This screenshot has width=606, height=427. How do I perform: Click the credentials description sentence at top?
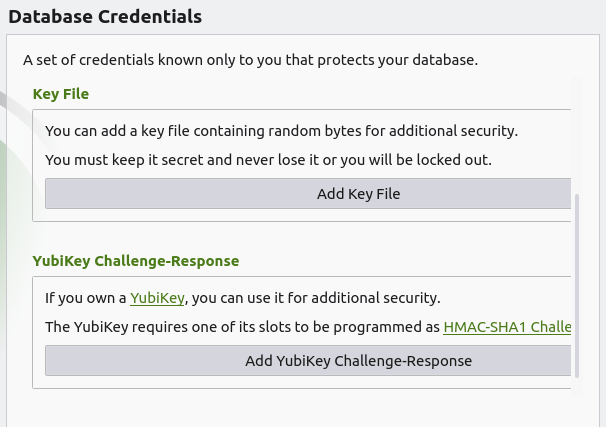click(250, 60)
